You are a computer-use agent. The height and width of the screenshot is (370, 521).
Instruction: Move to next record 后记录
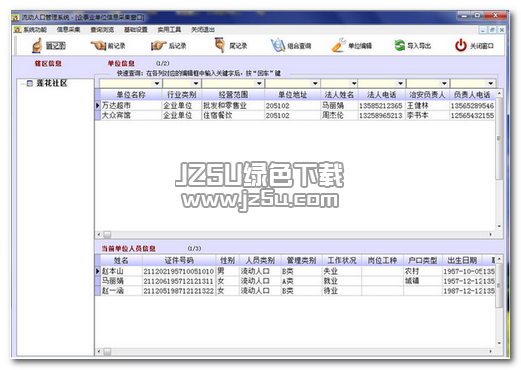click(168, 46)
